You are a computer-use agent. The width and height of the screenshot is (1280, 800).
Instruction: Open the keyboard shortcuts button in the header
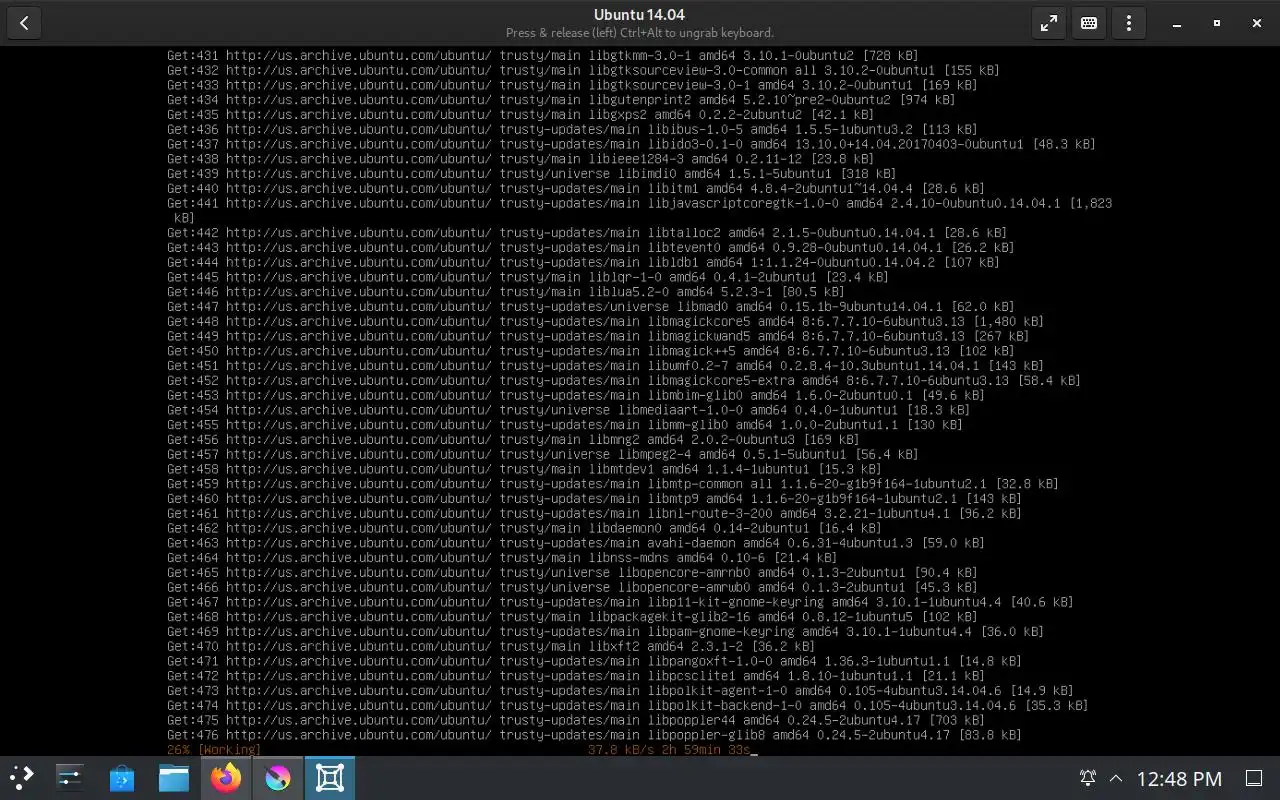click(1089, 23)
